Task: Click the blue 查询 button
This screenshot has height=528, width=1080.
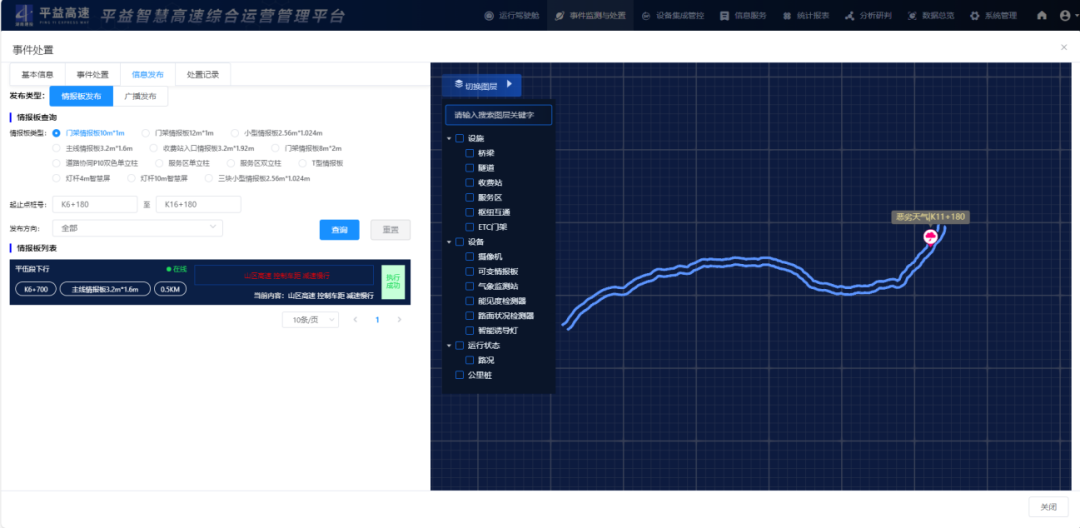Action: coord(339,230)
